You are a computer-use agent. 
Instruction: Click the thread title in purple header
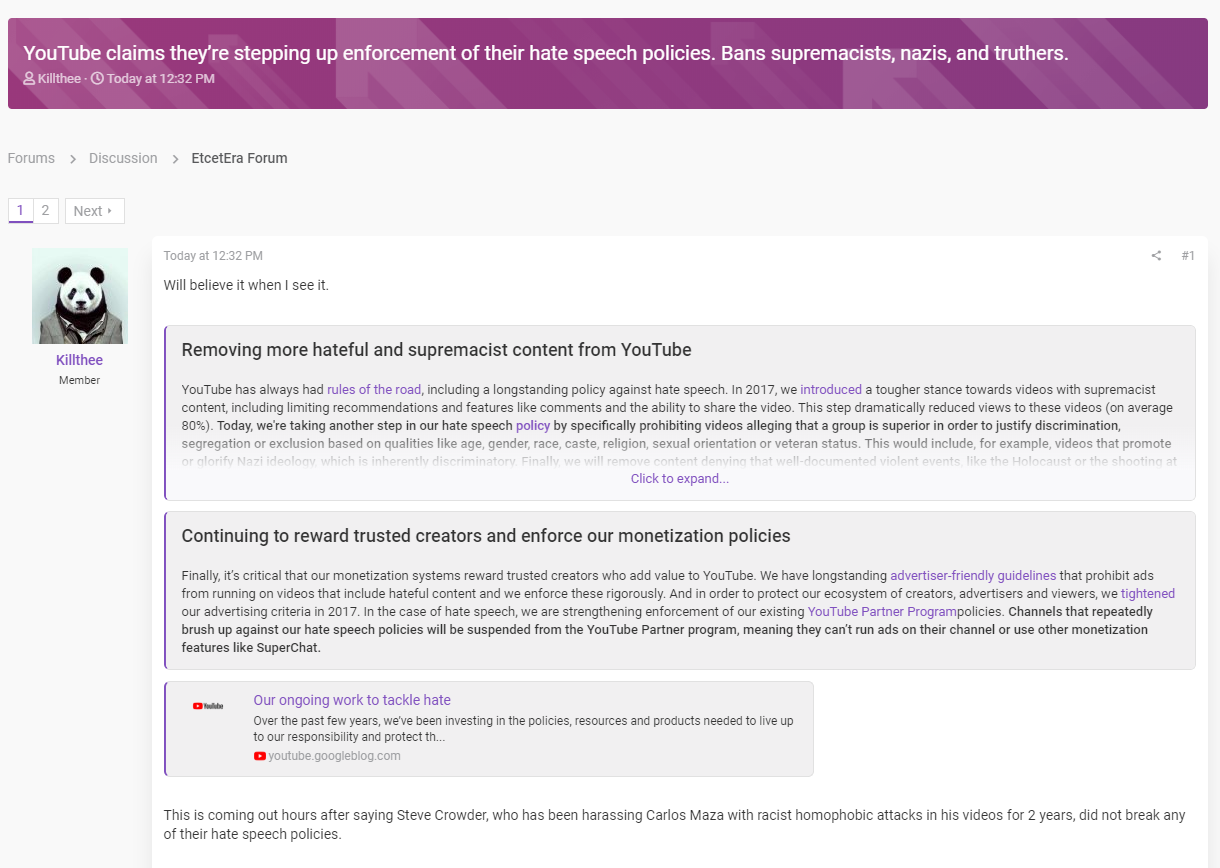point(546,53)
